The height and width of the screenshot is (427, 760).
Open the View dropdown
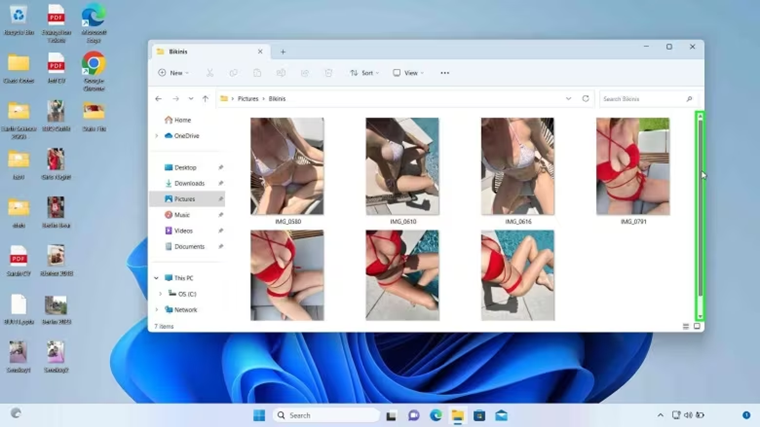tap(408, 73)
